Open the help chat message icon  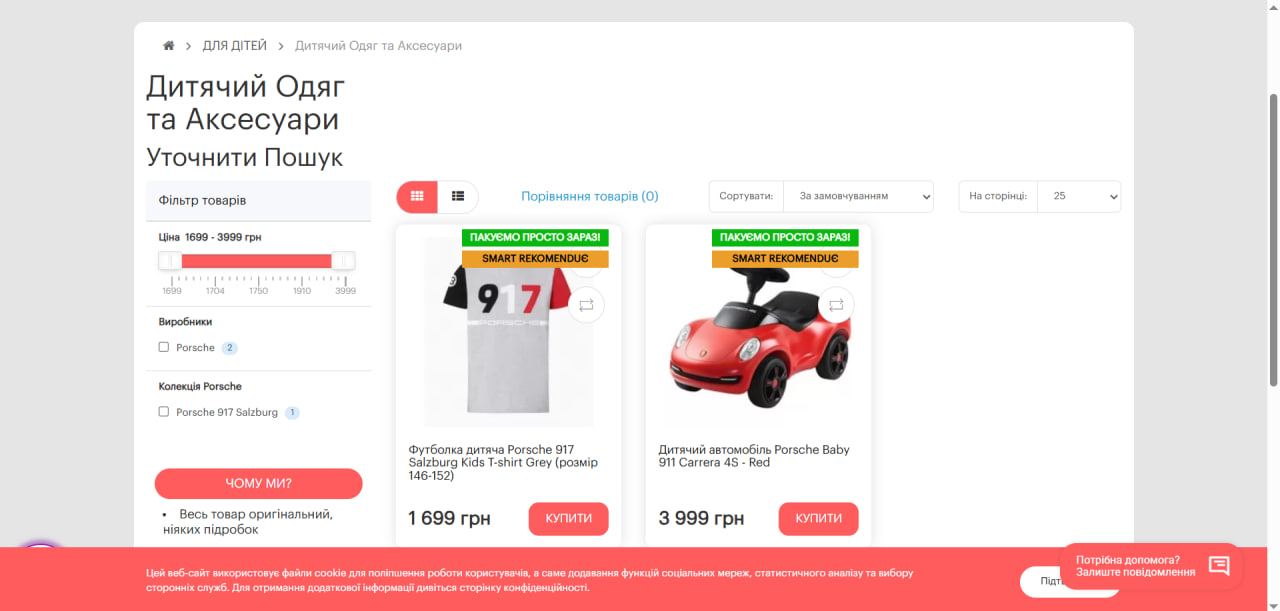(x=1219, y=566)
